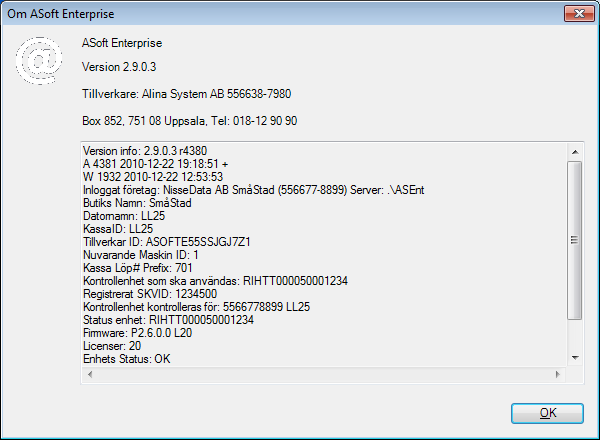Click the 'Box 852, 751 08 Uppsala' address line
600x440 pixels.
pos(190,121)
